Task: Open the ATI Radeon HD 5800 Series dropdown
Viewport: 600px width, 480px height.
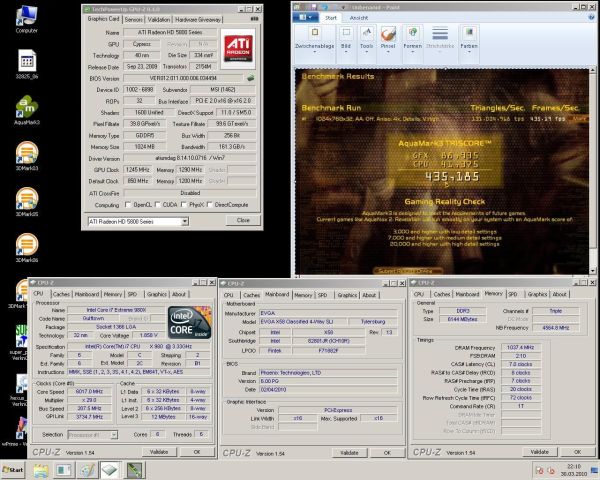Action: tap(138, 221)
